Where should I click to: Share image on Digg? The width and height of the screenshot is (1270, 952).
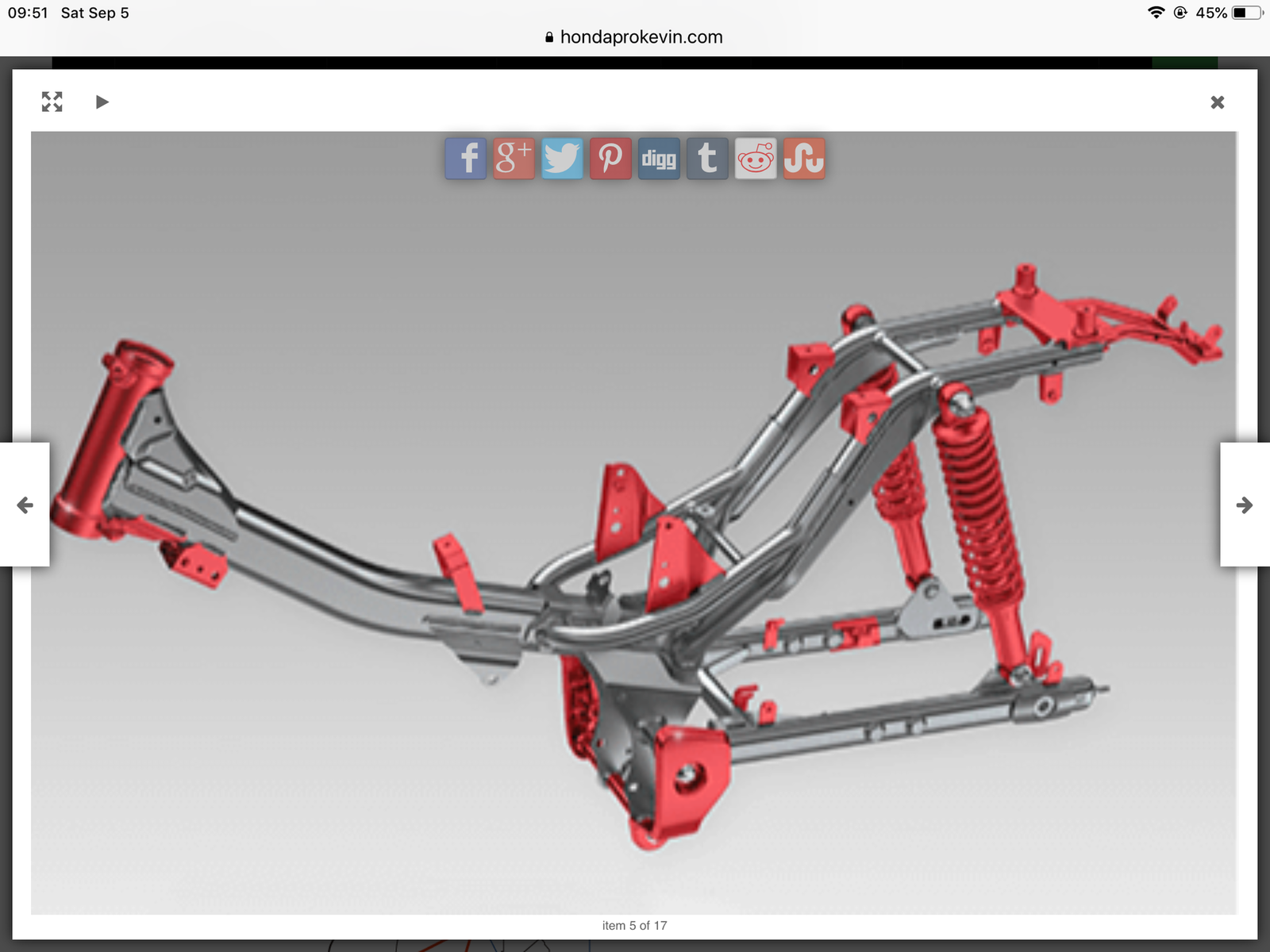[659, 159]
